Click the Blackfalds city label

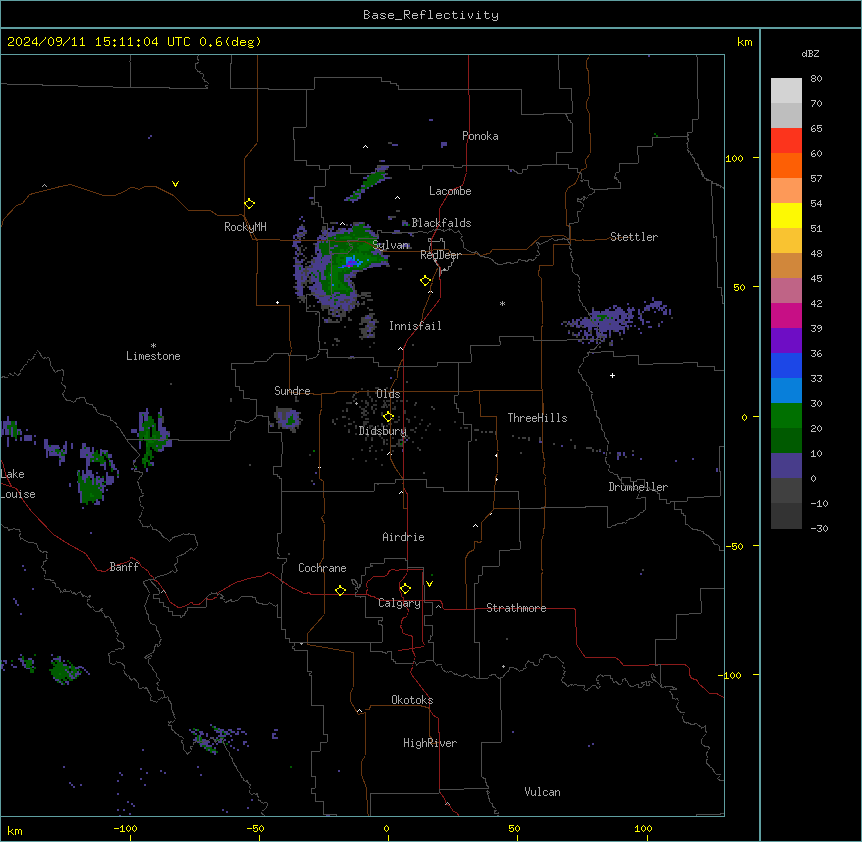coord(441,223)
